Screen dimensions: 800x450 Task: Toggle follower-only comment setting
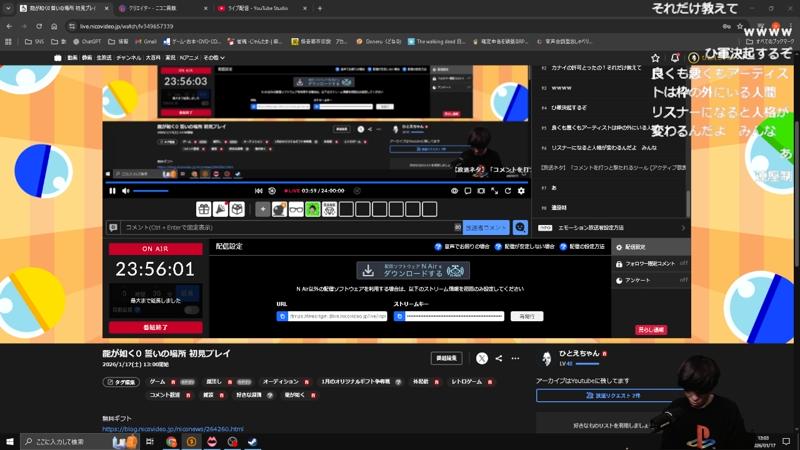(651, 264)
